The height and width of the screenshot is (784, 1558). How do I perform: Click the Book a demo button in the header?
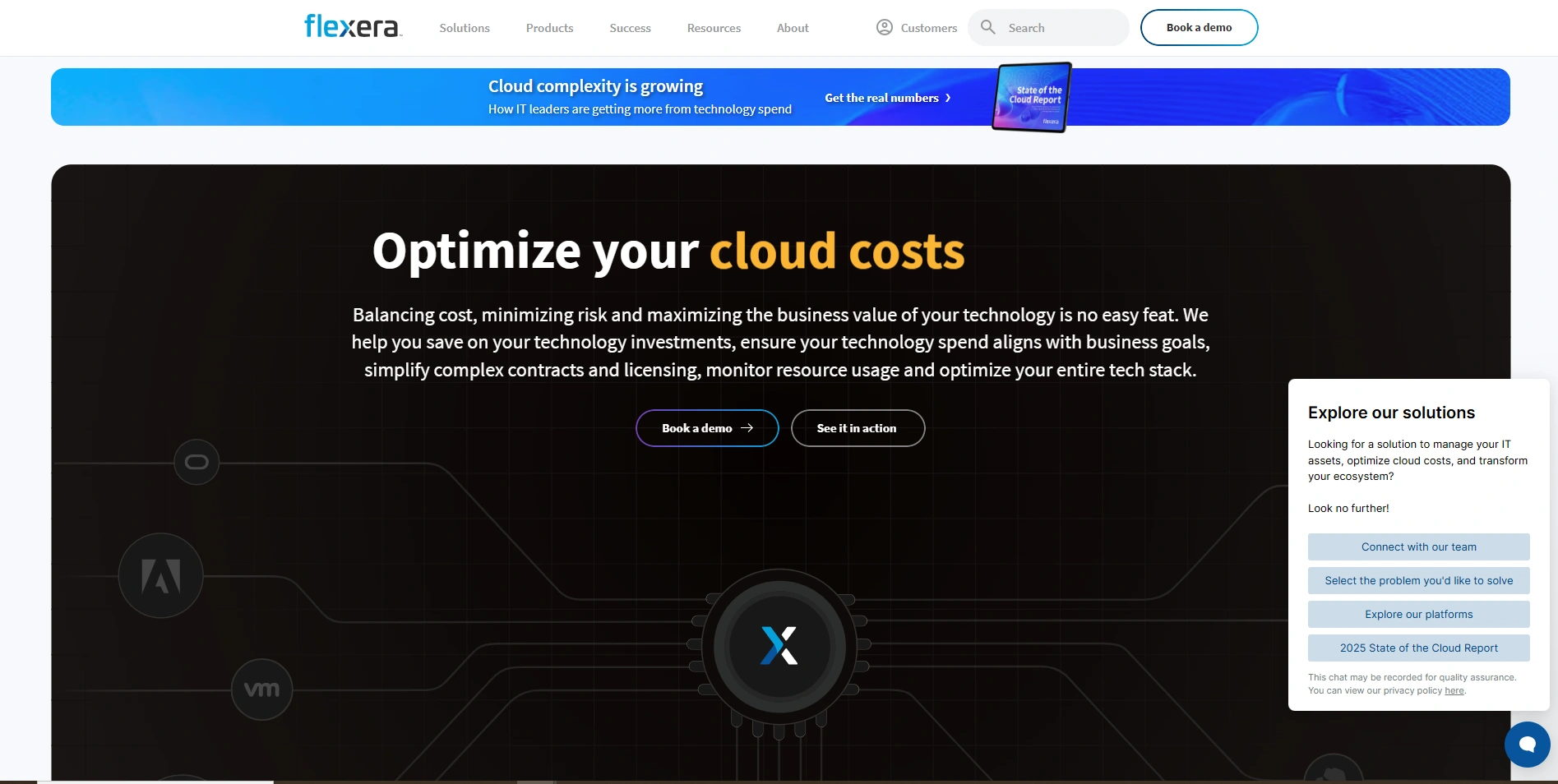tap(1199, 27)
